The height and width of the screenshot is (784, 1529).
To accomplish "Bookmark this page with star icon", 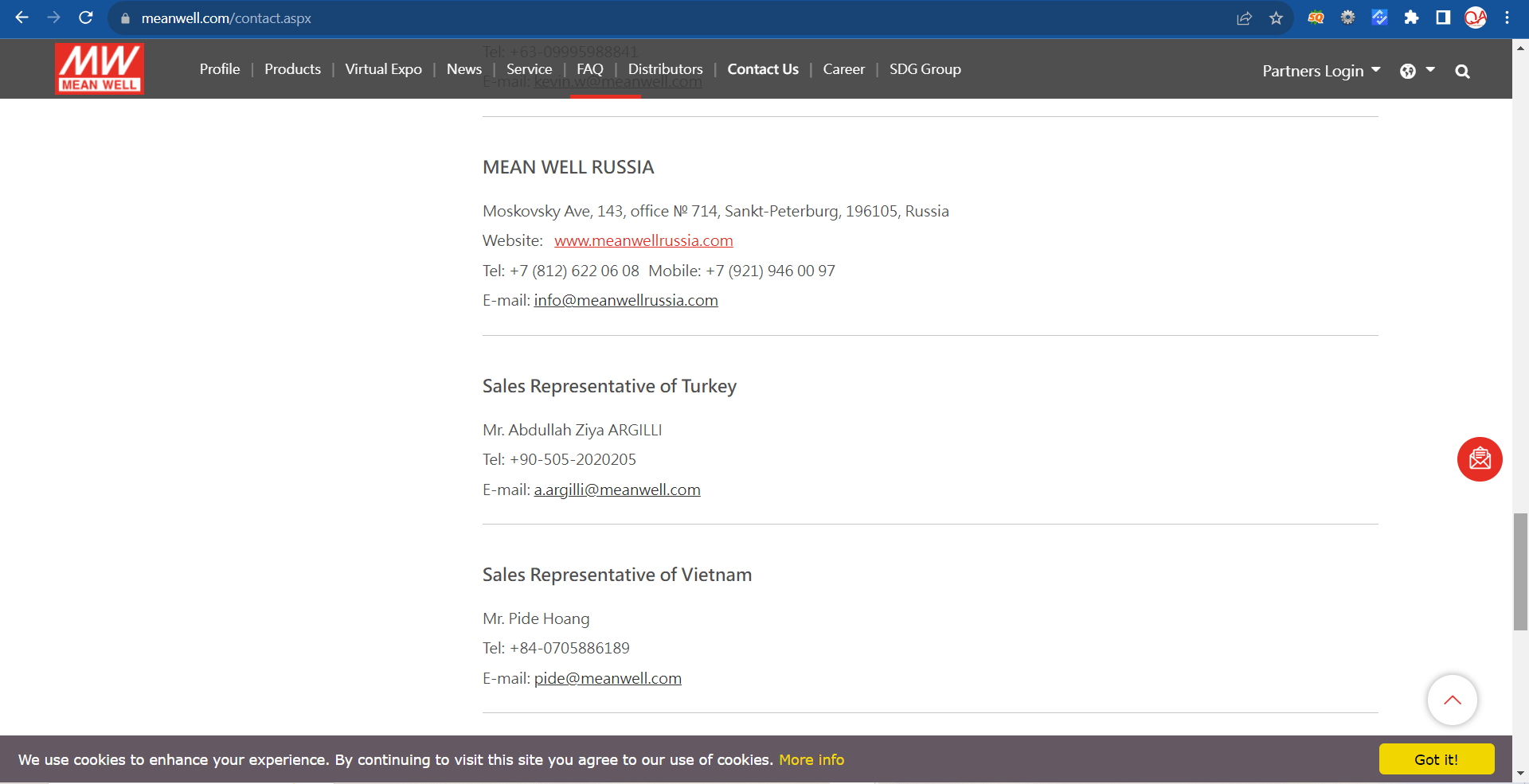I will point(1277,18).
